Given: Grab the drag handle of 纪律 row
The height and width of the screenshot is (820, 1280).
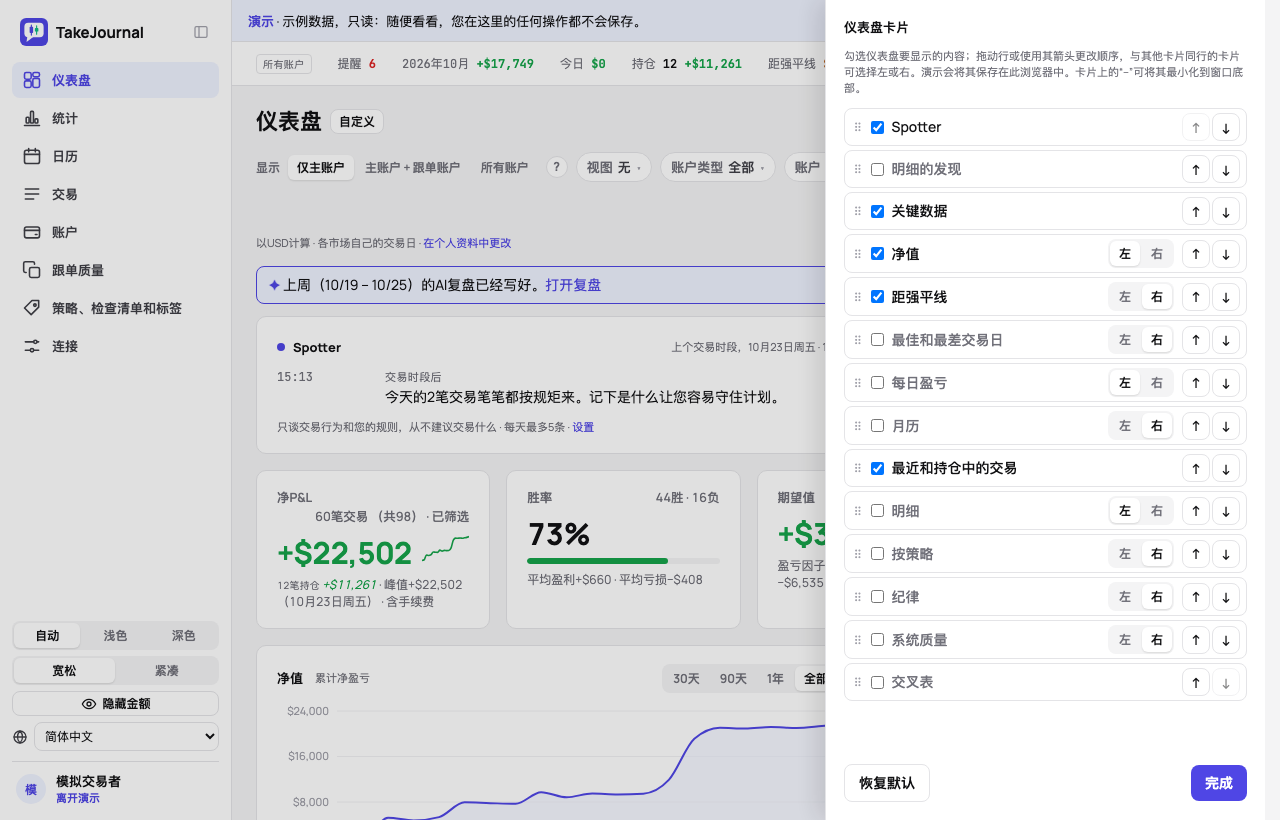Looking at the screenshot, I should [x=857, y=597].
